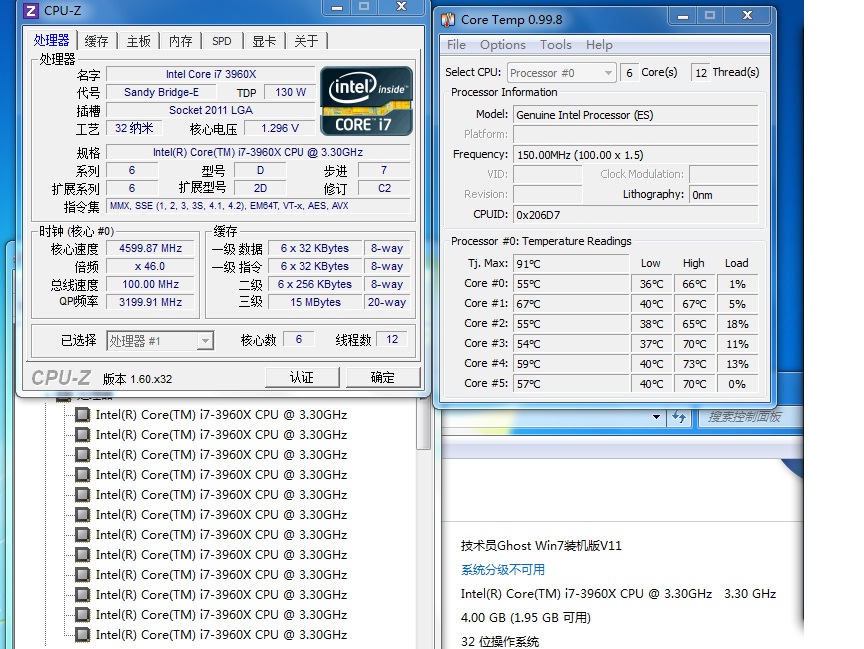Click the ninth i7-3960X processor chip icon

83,575
